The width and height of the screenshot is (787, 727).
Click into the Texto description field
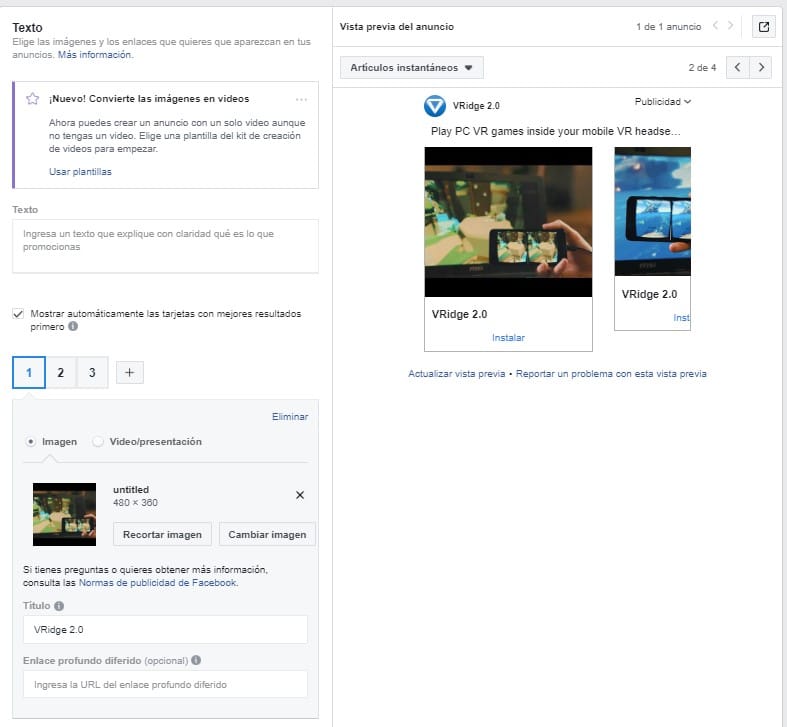click(x=165, y=246)
